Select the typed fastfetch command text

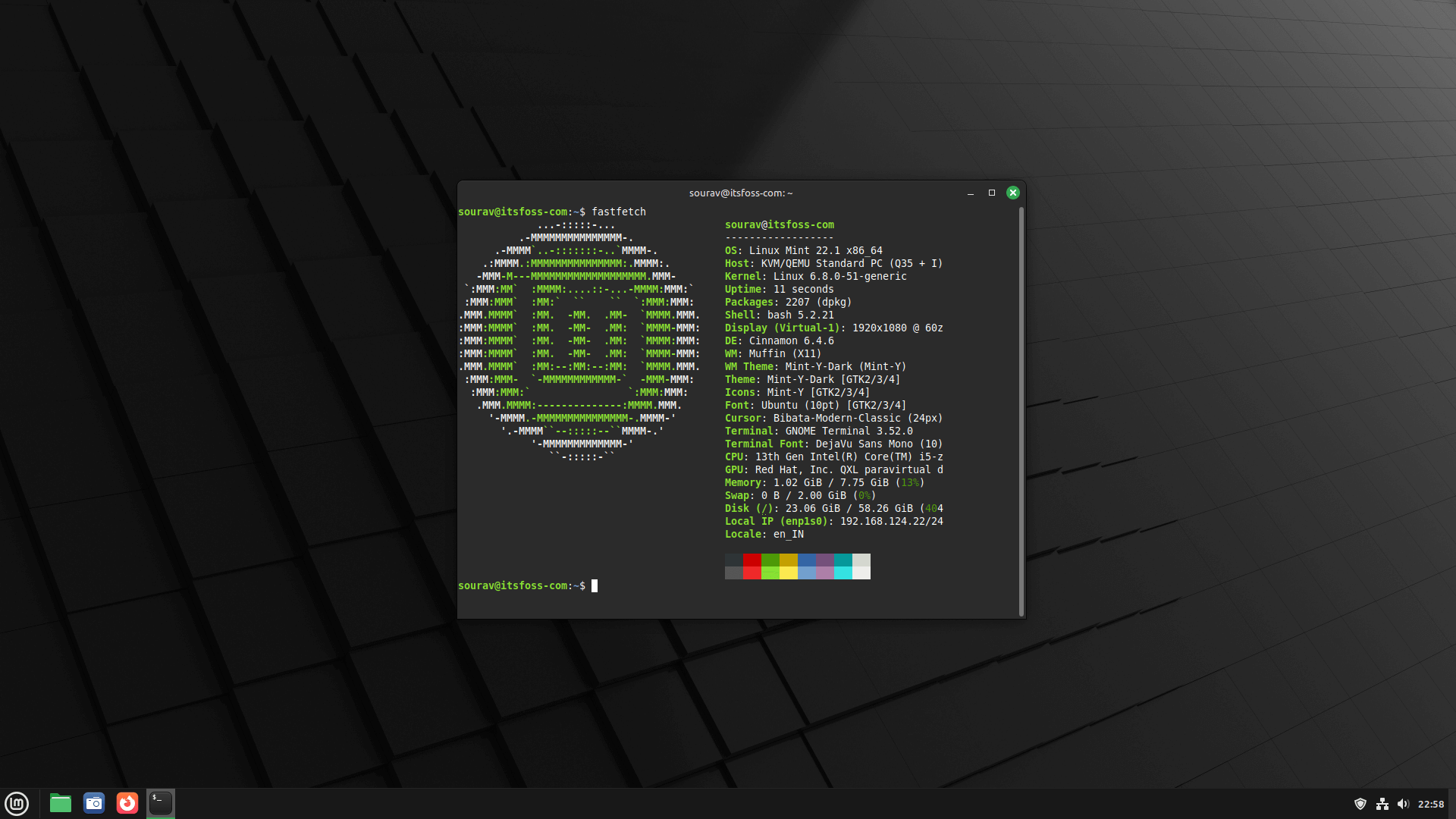tap(619, 212)
